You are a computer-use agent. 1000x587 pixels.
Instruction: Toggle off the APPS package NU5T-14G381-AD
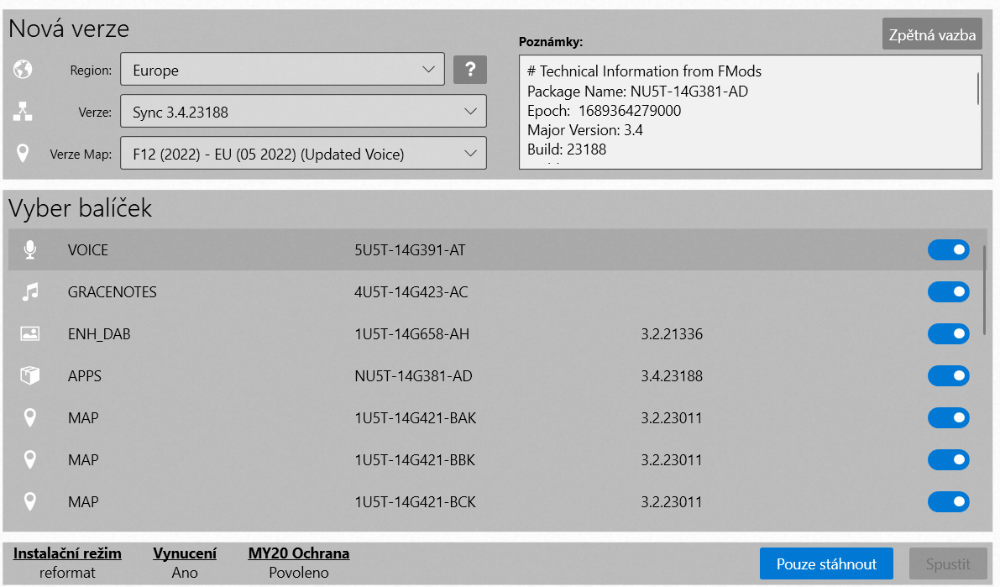948,376
